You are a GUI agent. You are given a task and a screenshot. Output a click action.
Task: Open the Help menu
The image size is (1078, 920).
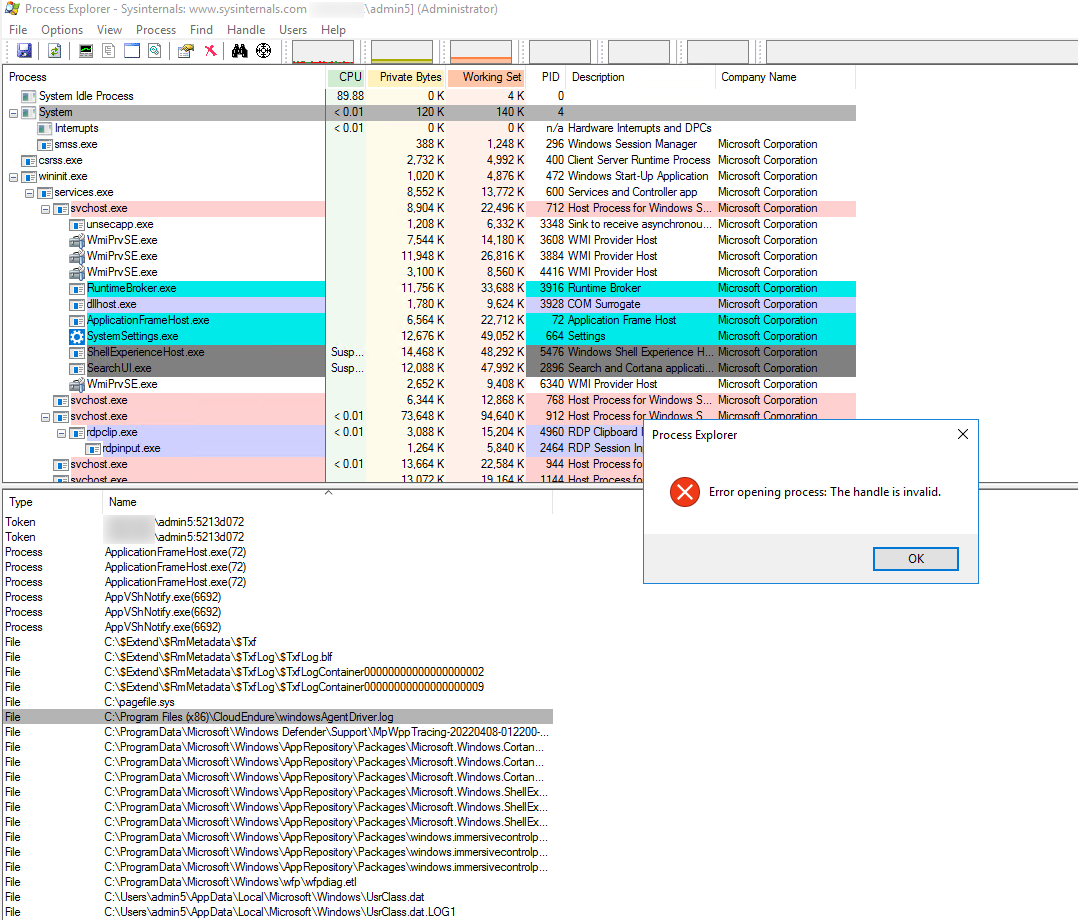tap(333, 30)
